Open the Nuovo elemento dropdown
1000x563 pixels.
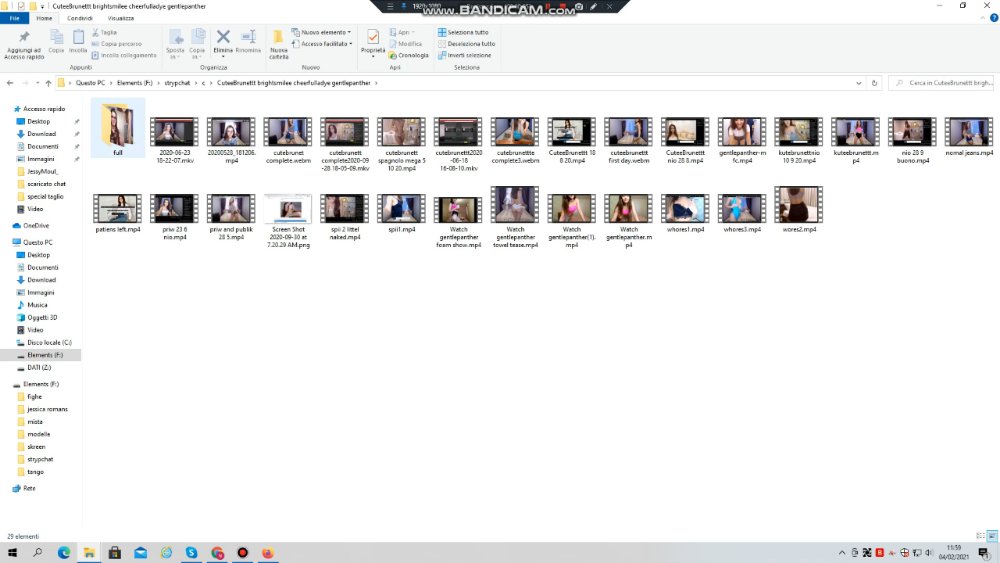[321, 32]
